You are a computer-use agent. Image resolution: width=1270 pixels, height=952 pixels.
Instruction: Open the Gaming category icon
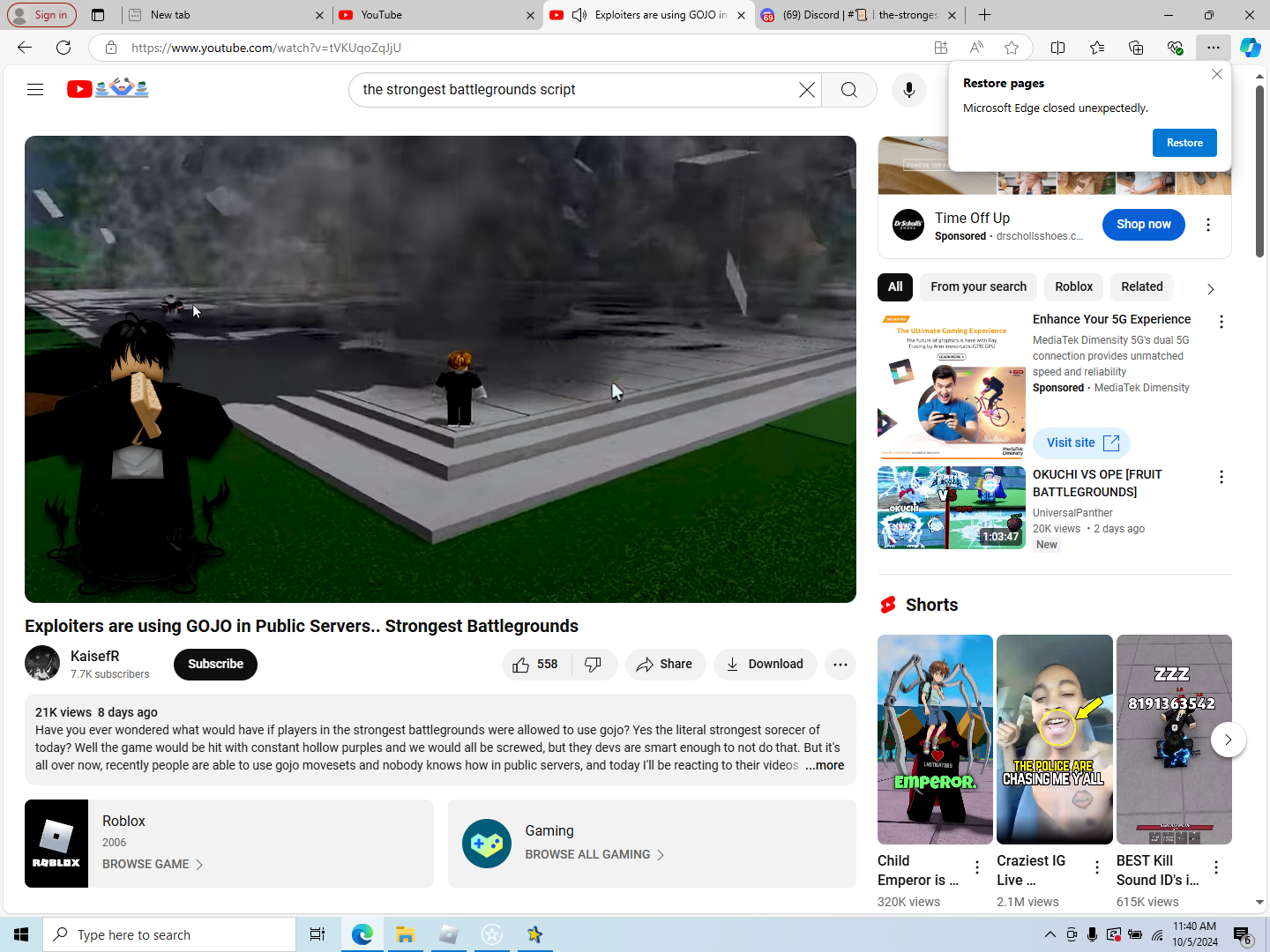click(487, 844)
